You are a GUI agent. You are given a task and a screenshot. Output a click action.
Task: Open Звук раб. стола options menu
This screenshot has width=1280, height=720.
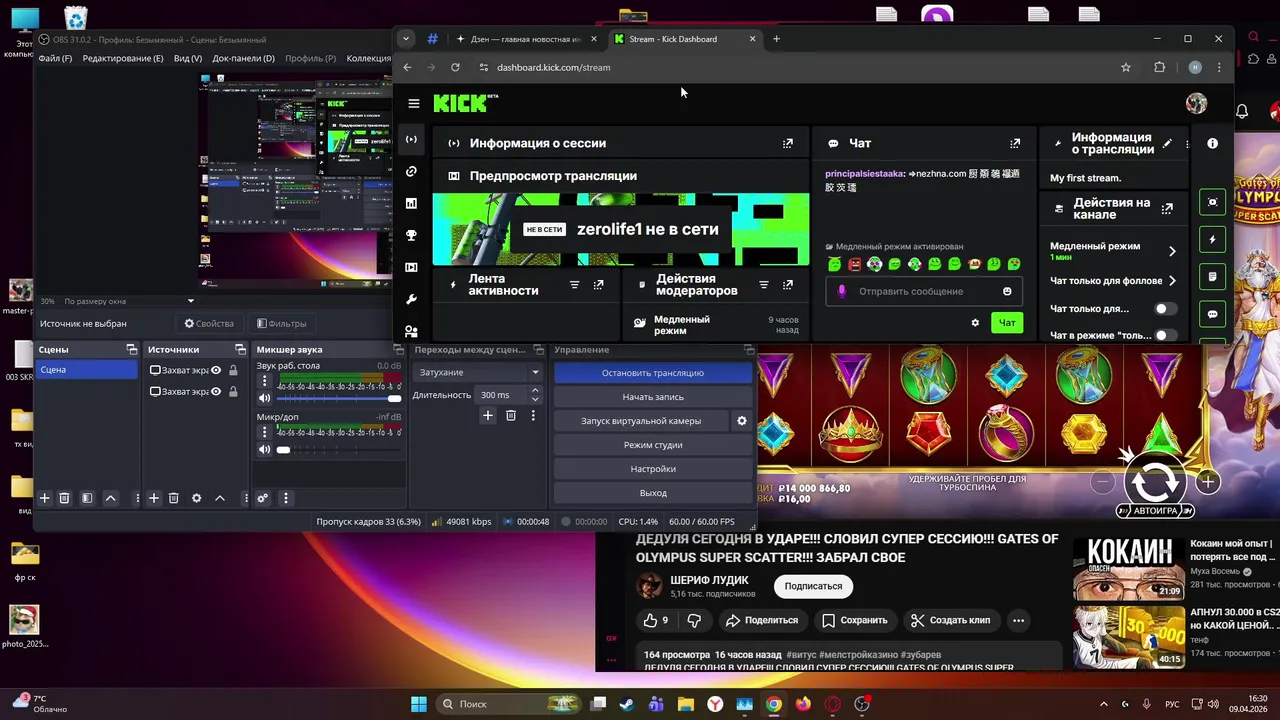pyautogui.click(x=264, y=381)
